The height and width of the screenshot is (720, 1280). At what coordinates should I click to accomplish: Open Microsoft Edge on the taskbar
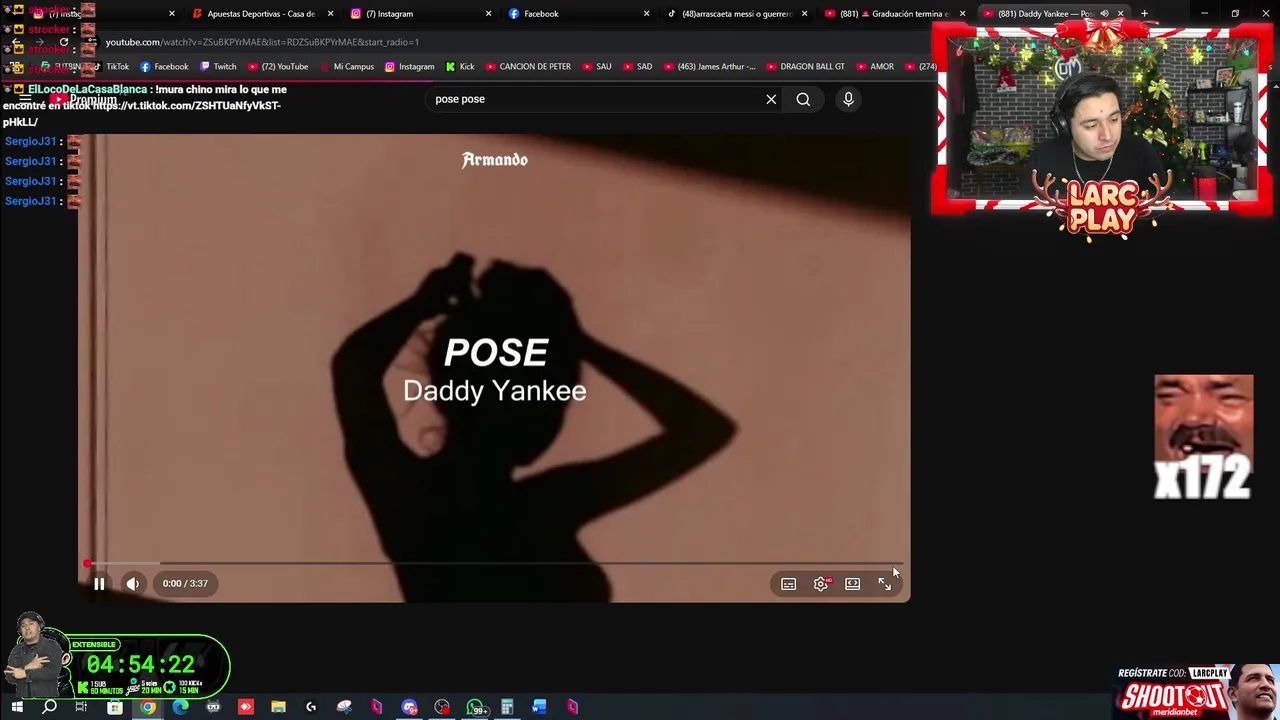tap(180, 708)
